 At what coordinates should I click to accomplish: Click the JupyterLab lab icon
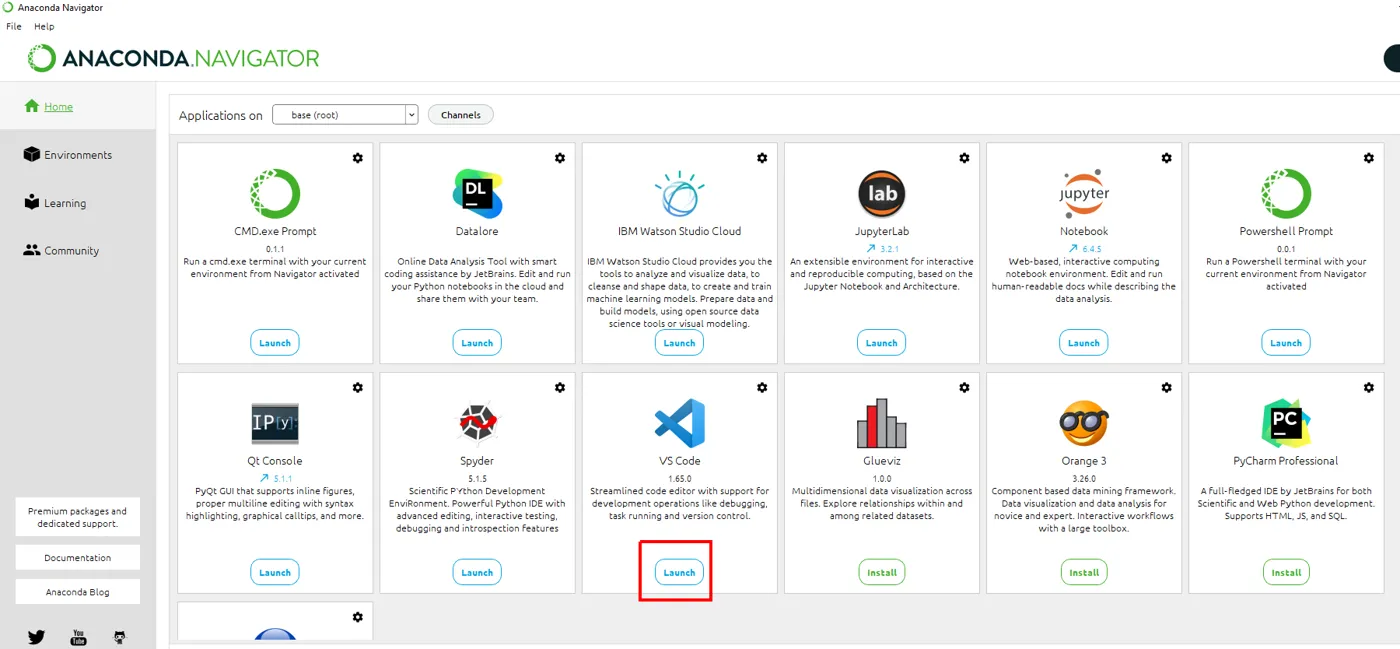click(x=881, y=194)
